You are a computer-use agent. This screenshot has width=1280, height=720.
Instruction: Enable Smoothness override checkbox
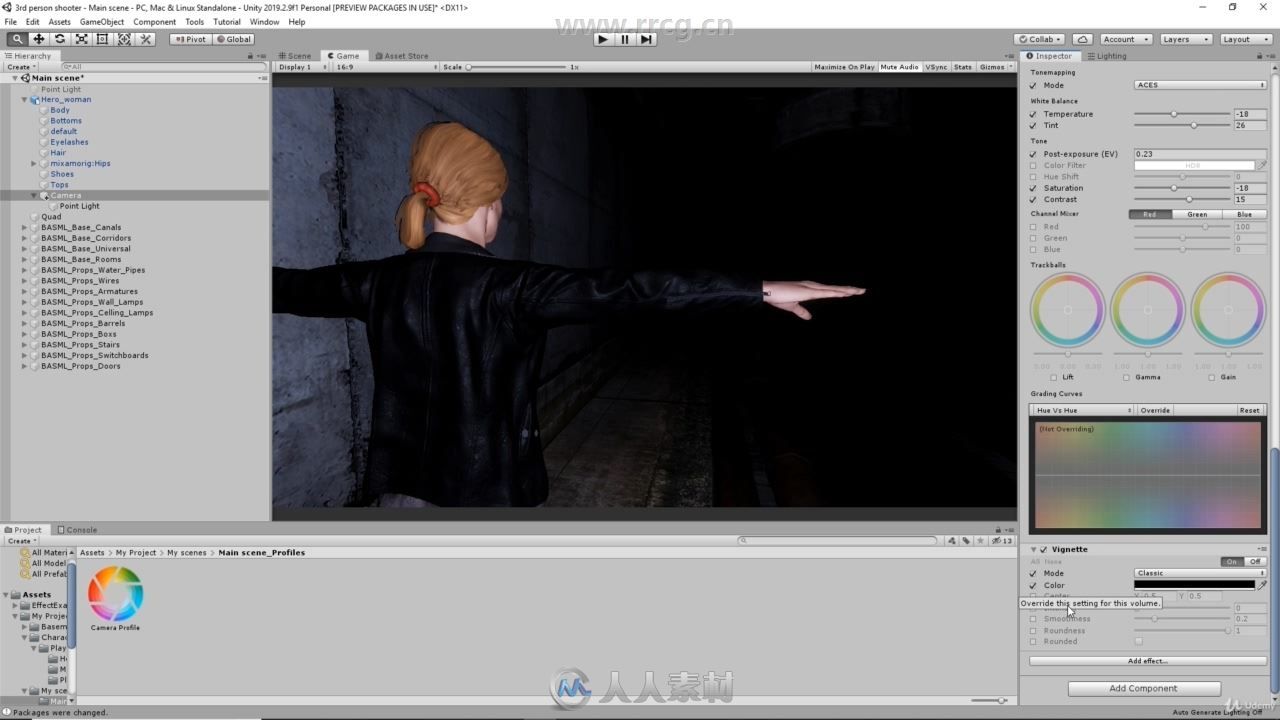pos(1034,619)
